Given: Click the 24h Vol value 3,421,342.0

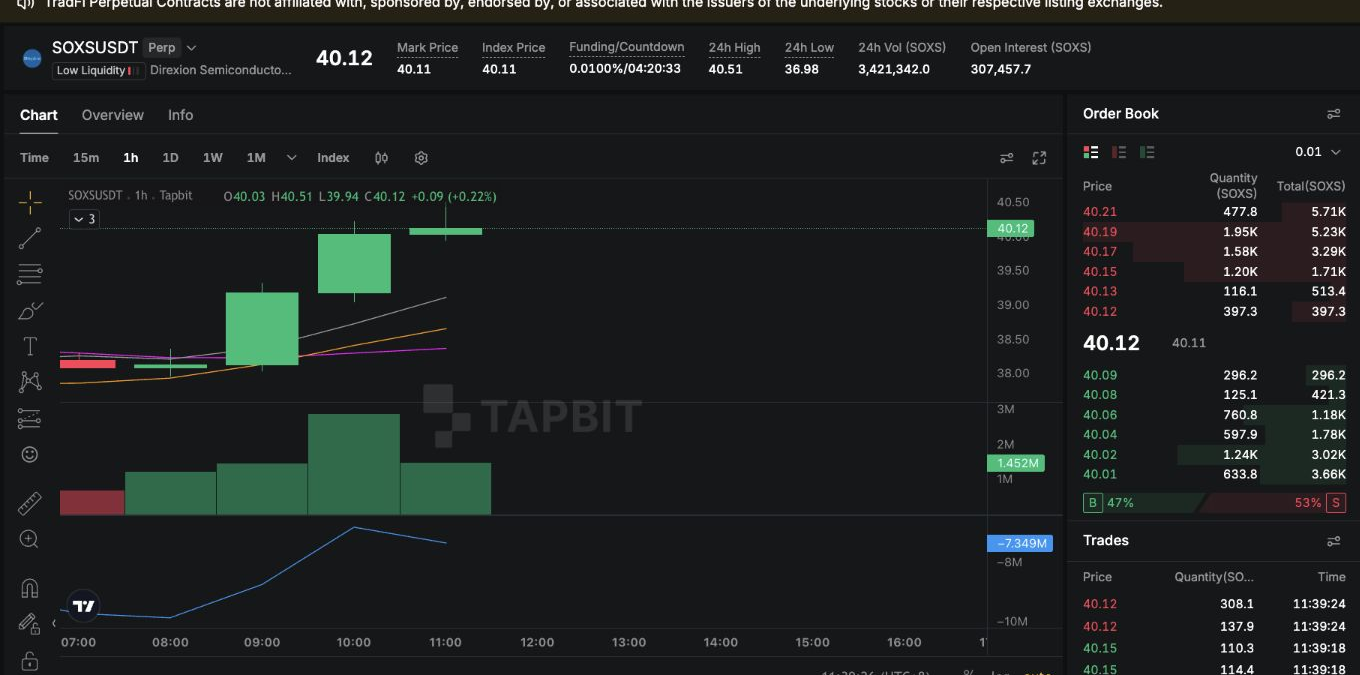Looking at the screenshot, I should [x=894, y=69].
